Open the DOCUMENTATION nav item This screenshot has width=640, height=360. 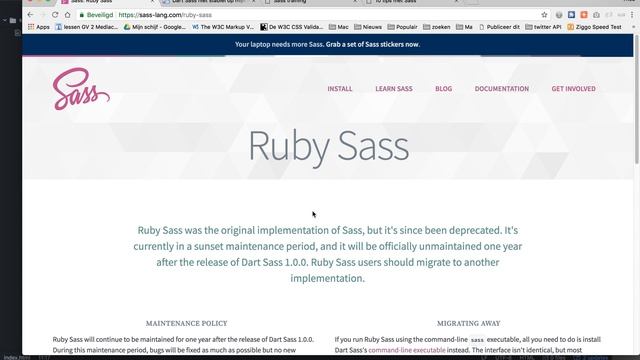click(502, 89)
